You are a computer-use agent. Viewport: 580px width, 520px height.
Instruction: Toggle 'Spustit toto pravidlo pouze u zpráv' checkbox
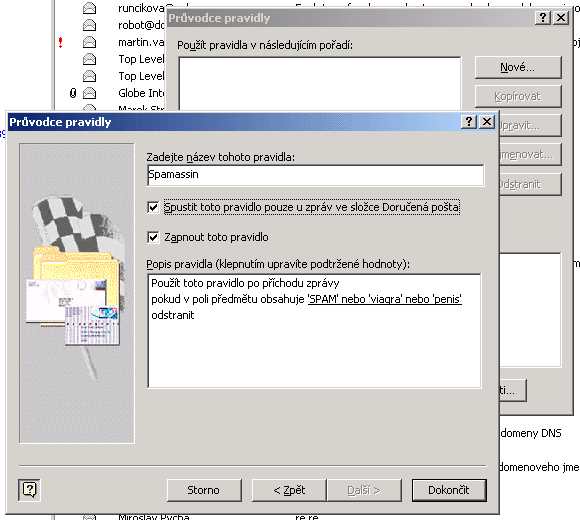(153, 207)
